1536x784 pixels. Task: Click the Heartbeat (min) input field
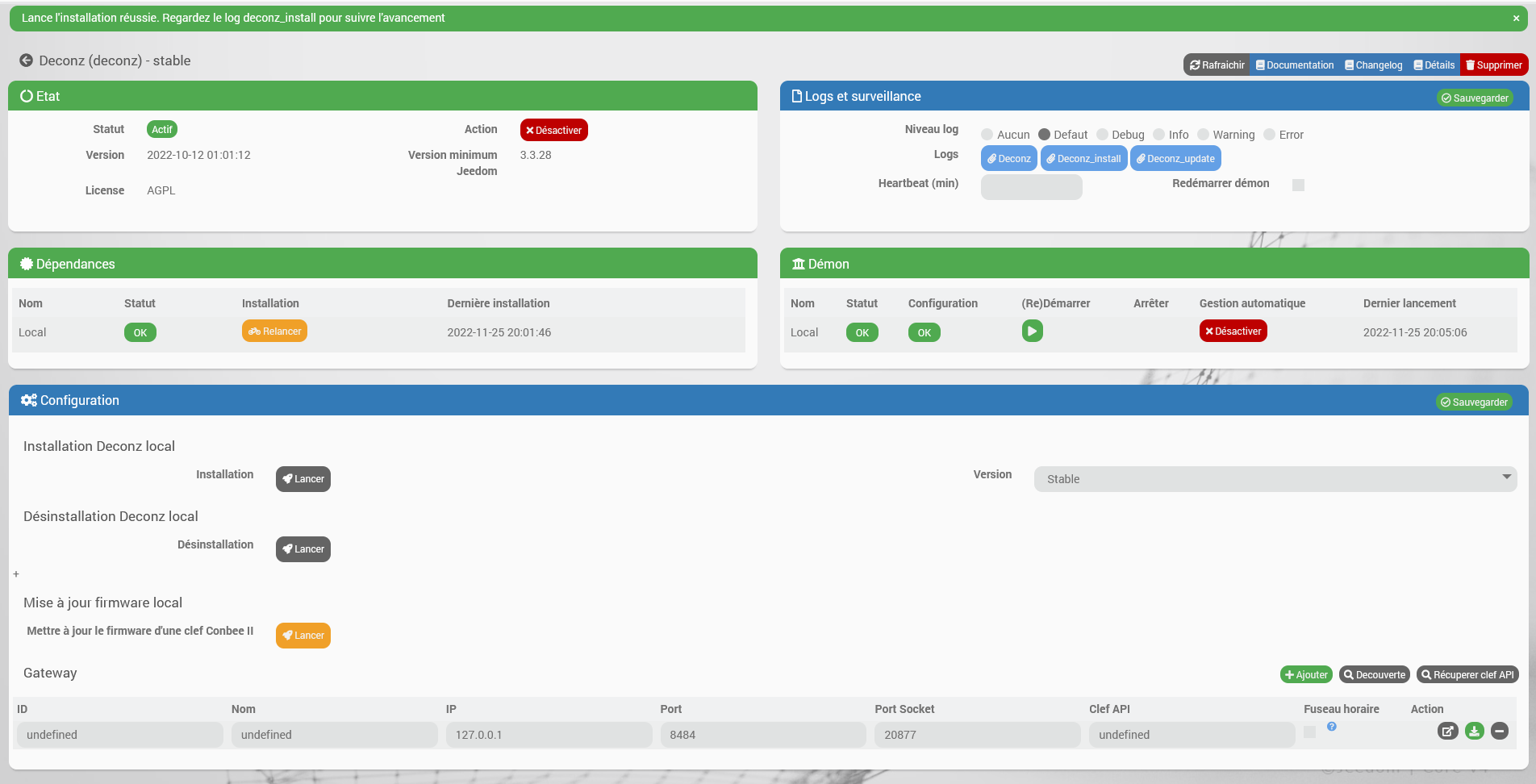click(x=1031, y=187)
